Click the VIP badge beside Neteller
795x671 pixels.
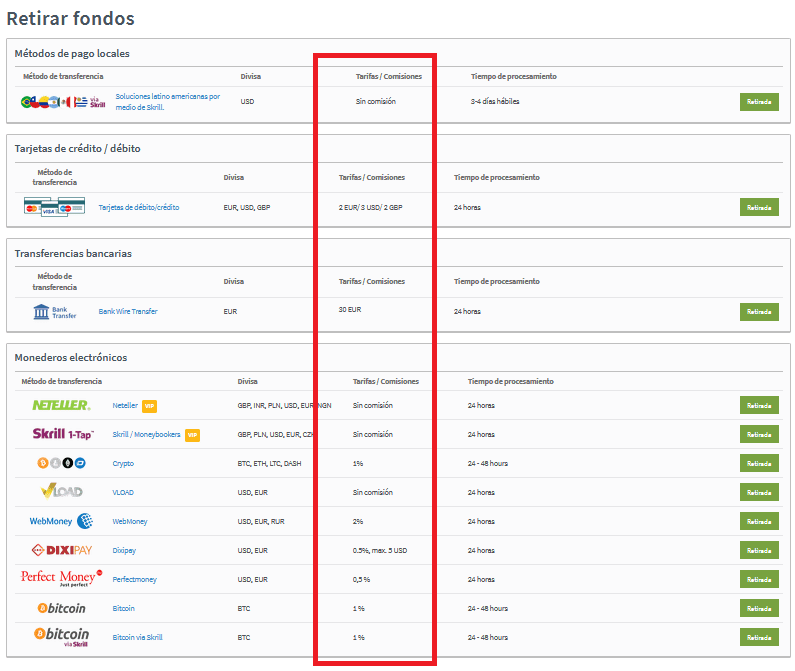(x=149, y=406)
